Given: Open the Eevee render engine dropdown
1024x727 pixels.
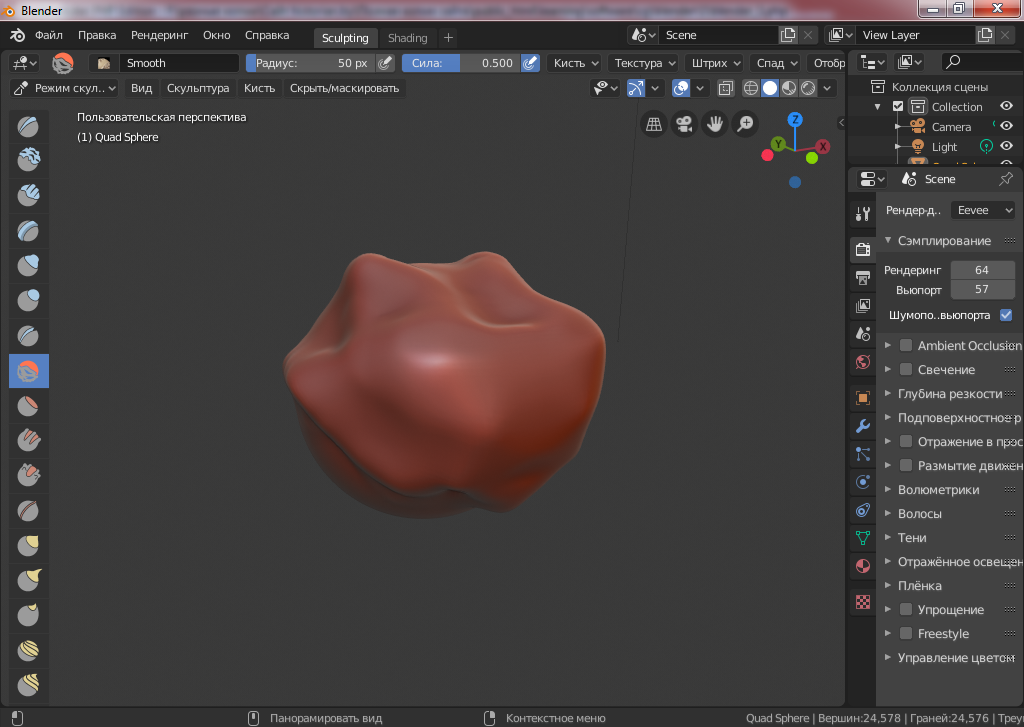Looking at the screenshot, I should point(982,210).
